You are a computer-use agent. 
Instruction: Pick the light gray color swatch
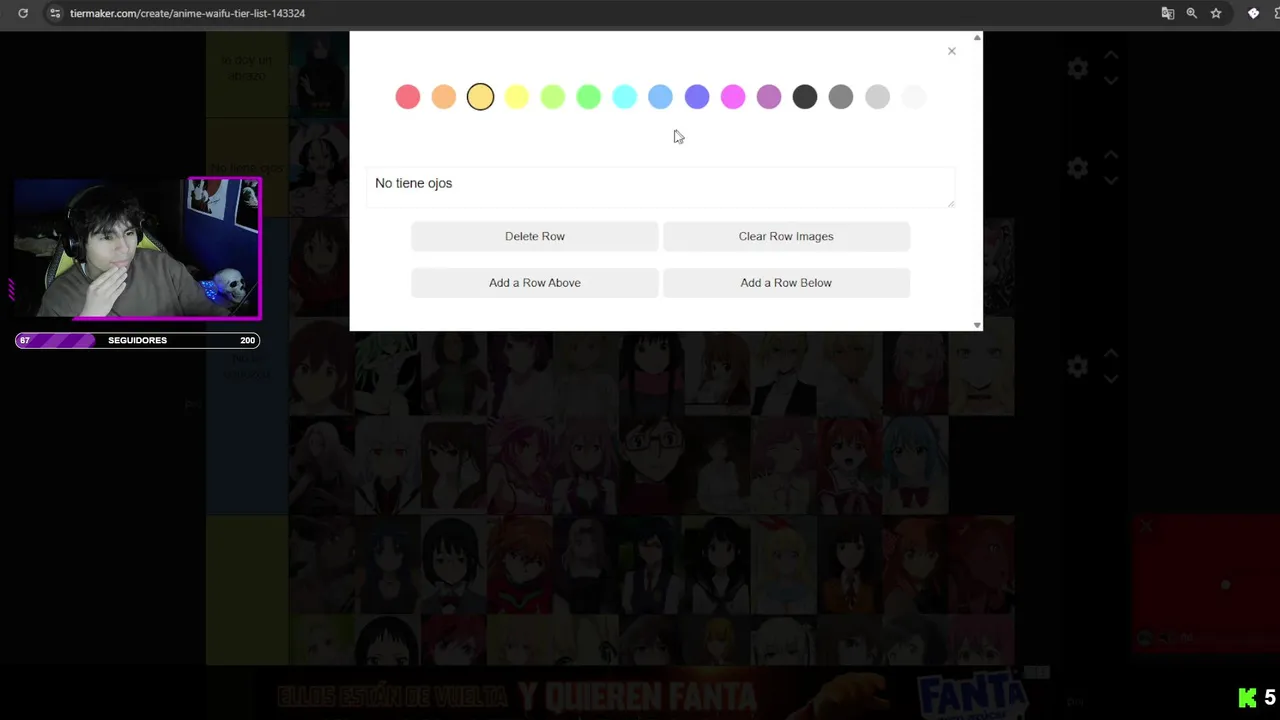[877, 97]
